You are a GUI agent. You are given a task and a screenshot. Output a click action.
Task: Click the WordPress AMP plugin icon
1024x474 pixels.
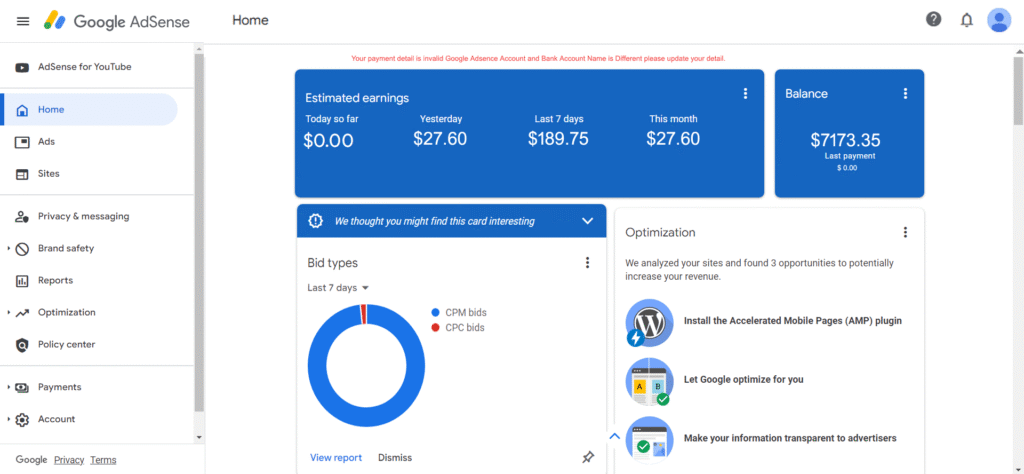click(x=648, y=323)
